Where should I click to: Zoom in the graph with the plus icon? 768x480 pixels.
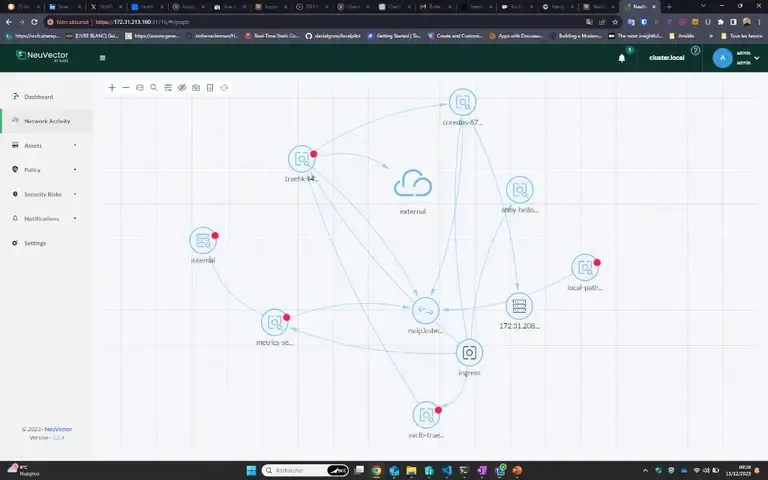pos(112,88)
